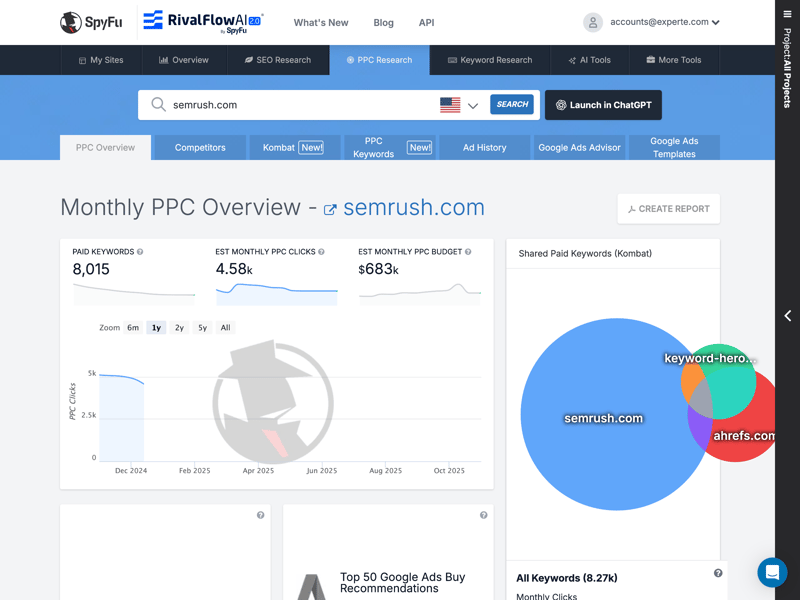Click the Create Report button
This screenshot has width=800, height=600.
[668, 209]
